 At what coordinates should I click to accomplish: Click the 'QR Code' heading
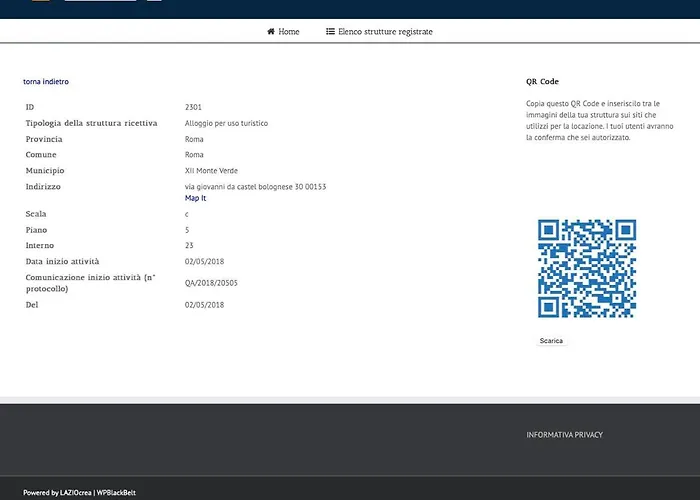(542, 82)
